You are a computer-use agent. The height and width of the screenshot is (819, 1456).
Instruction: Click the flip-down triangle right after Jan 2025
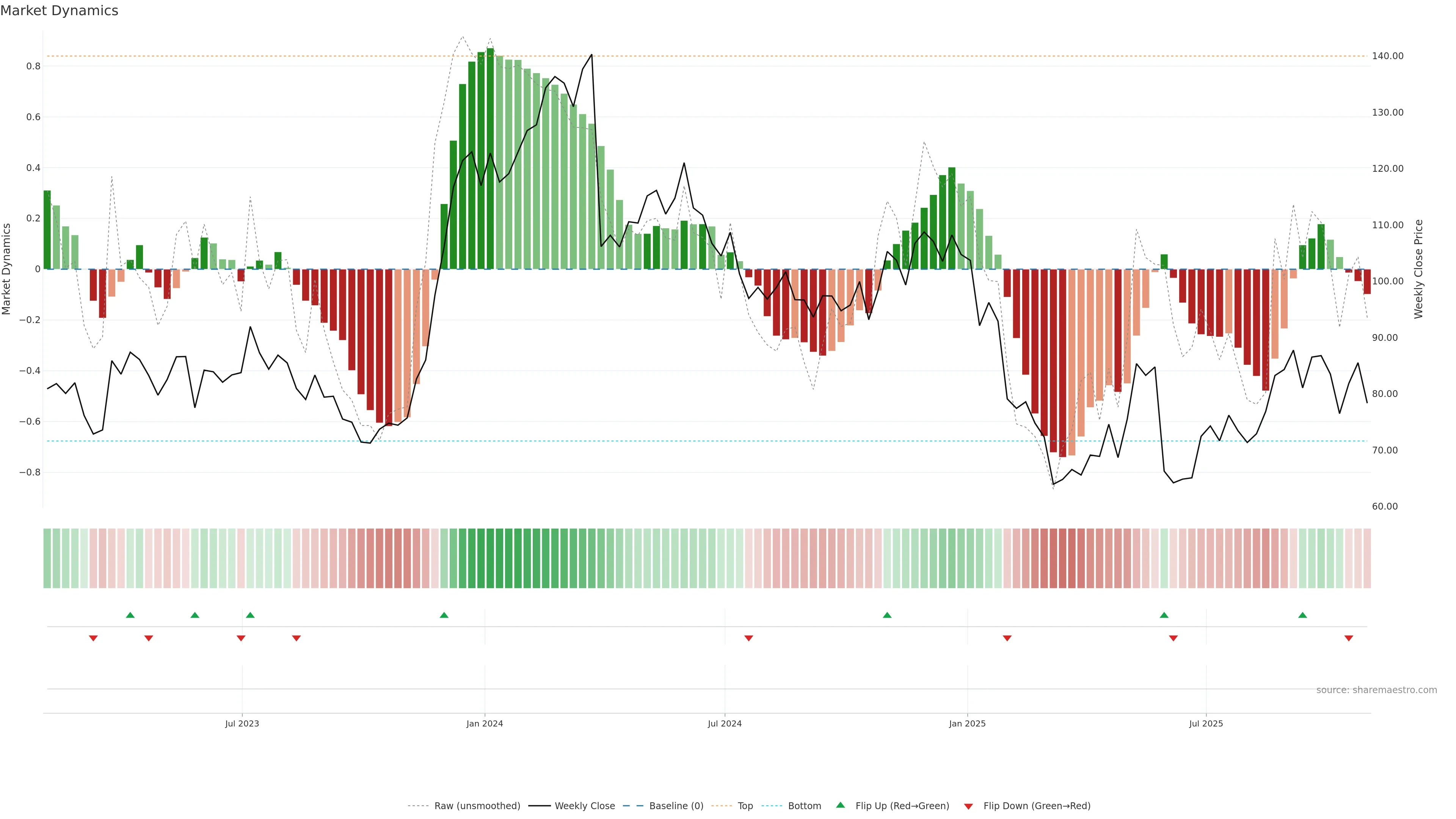point(1007,638)
